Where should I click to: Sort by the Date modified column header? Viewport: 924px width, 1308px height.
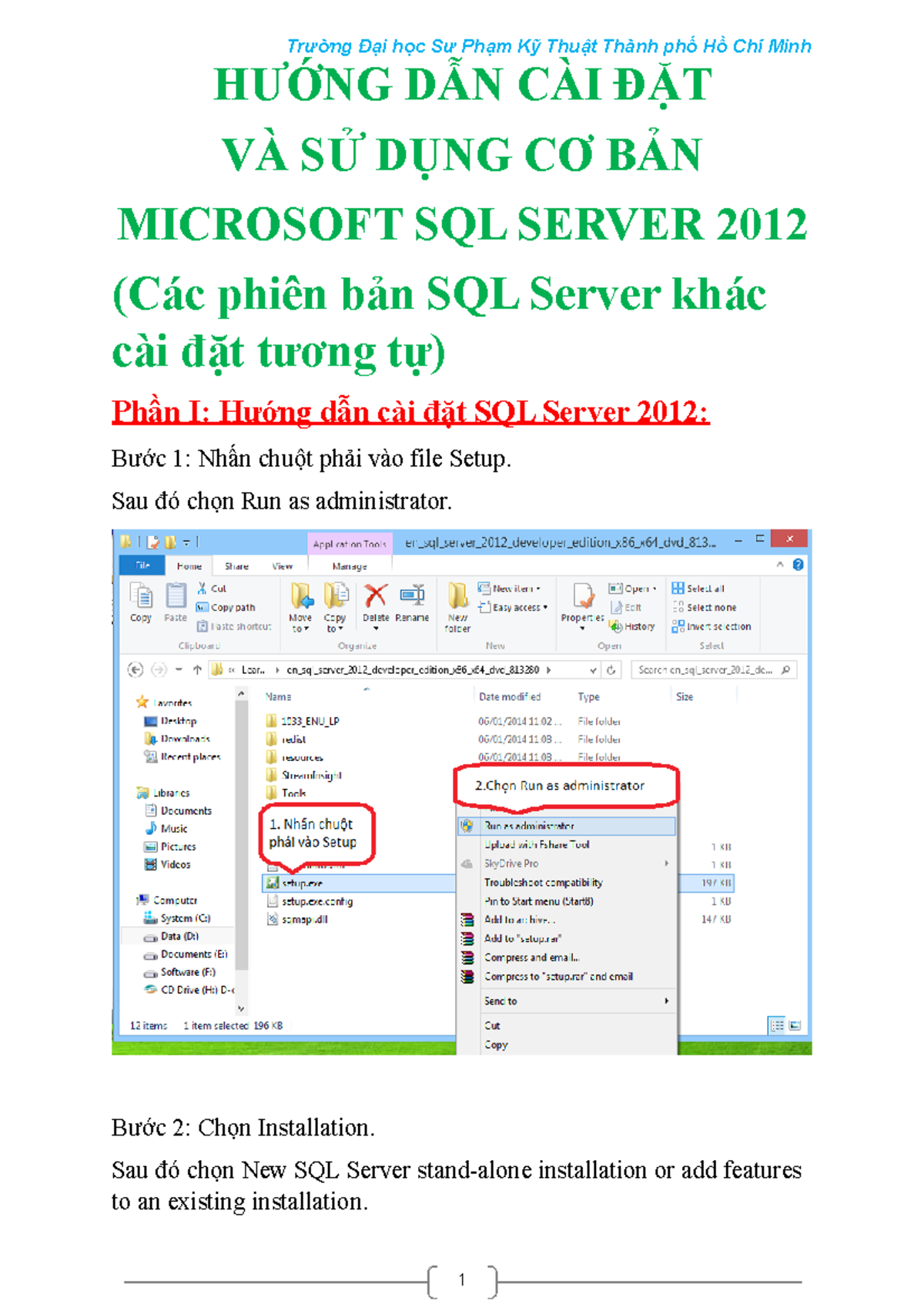510,697
